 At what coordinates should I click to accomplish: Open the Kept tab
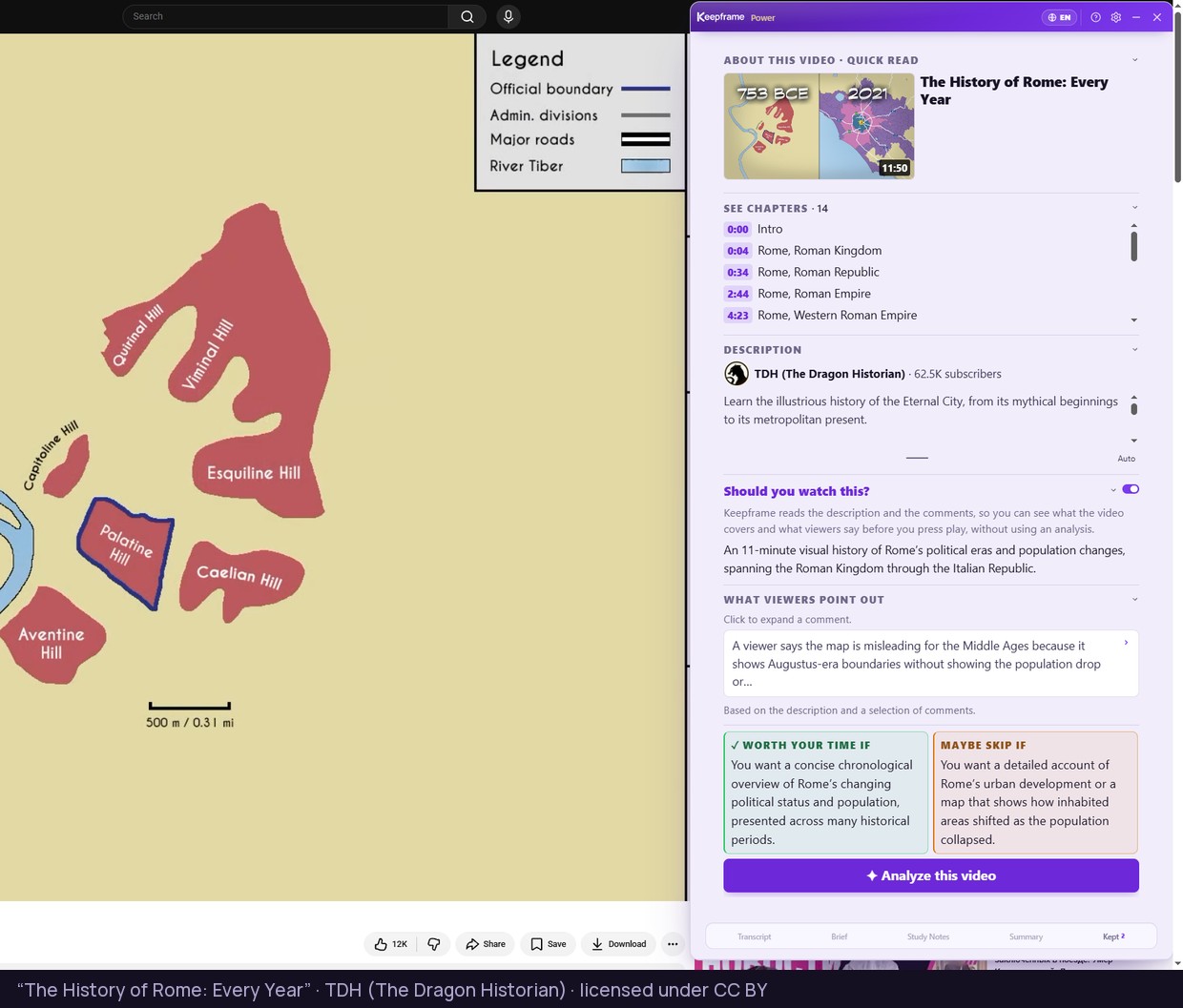1113,936
